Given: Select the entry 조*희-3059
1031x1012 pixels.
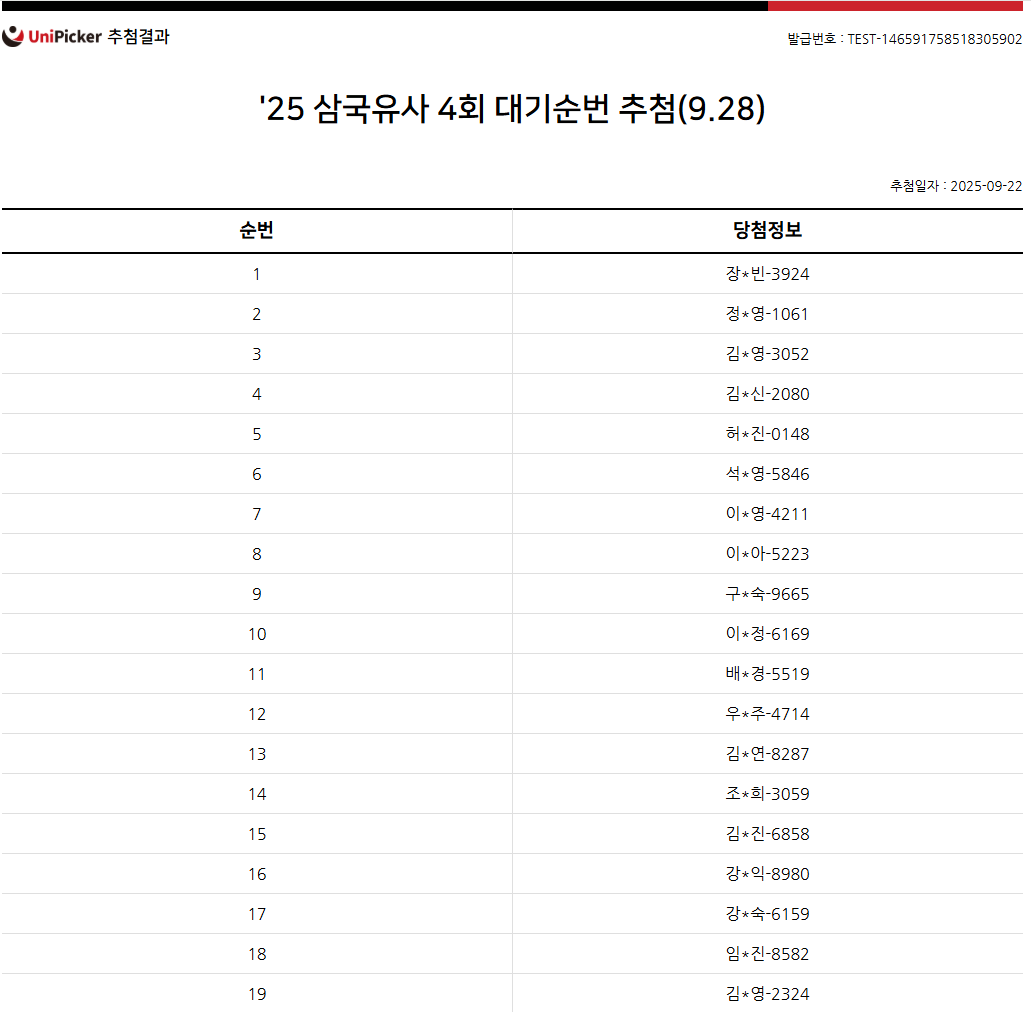Looking at the screenshot, I should point(767,794).
